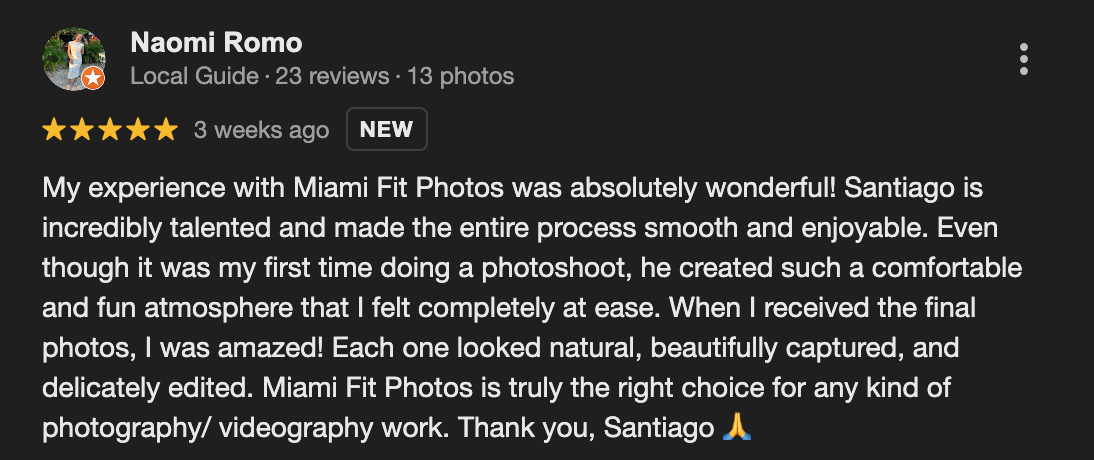
Task: Click the fifth yellow rating star
Action: 165,130
